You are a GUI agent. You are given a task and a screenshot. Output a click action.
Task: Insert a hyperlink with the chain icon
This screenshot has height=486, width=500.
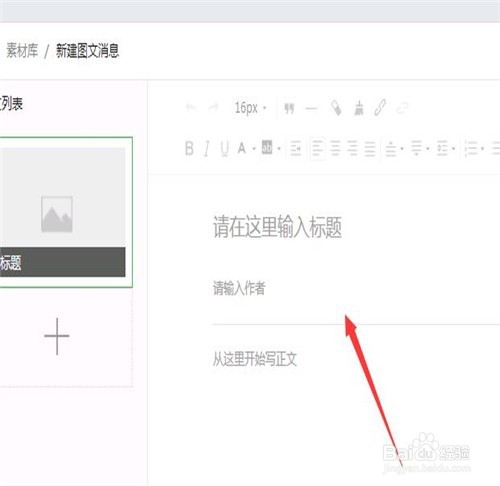point(380,108)
